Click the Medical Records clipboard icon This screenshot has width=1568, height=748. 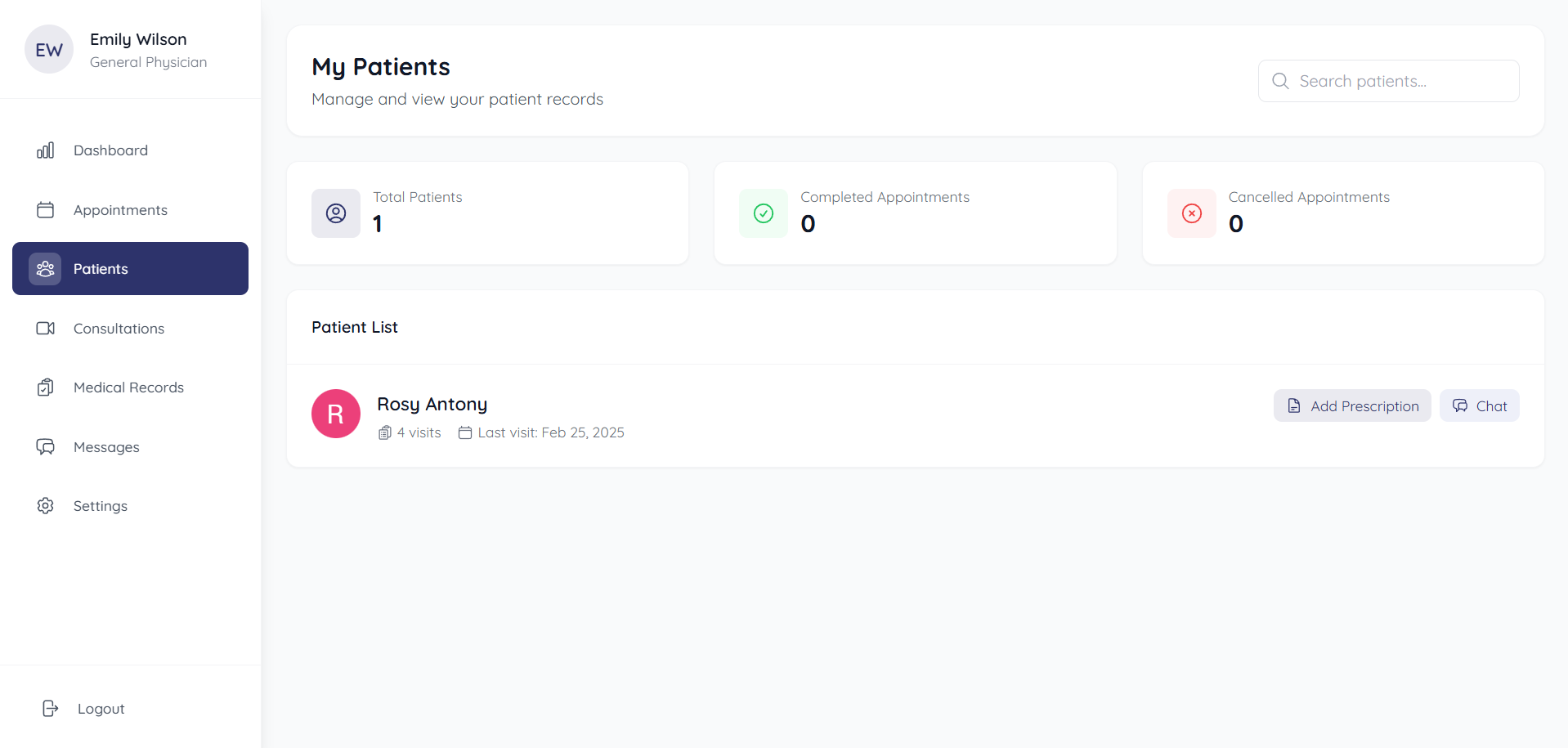(45, 387)
